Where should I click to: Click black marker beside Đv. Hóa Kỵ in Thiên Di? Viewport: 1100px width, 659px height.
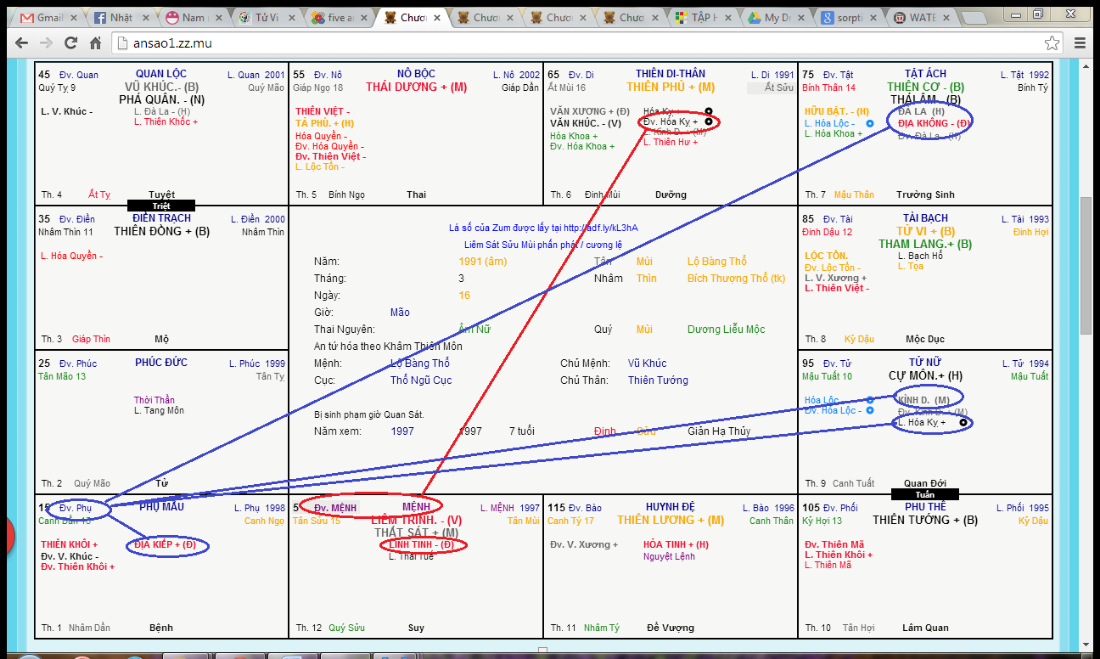point(708,121)
